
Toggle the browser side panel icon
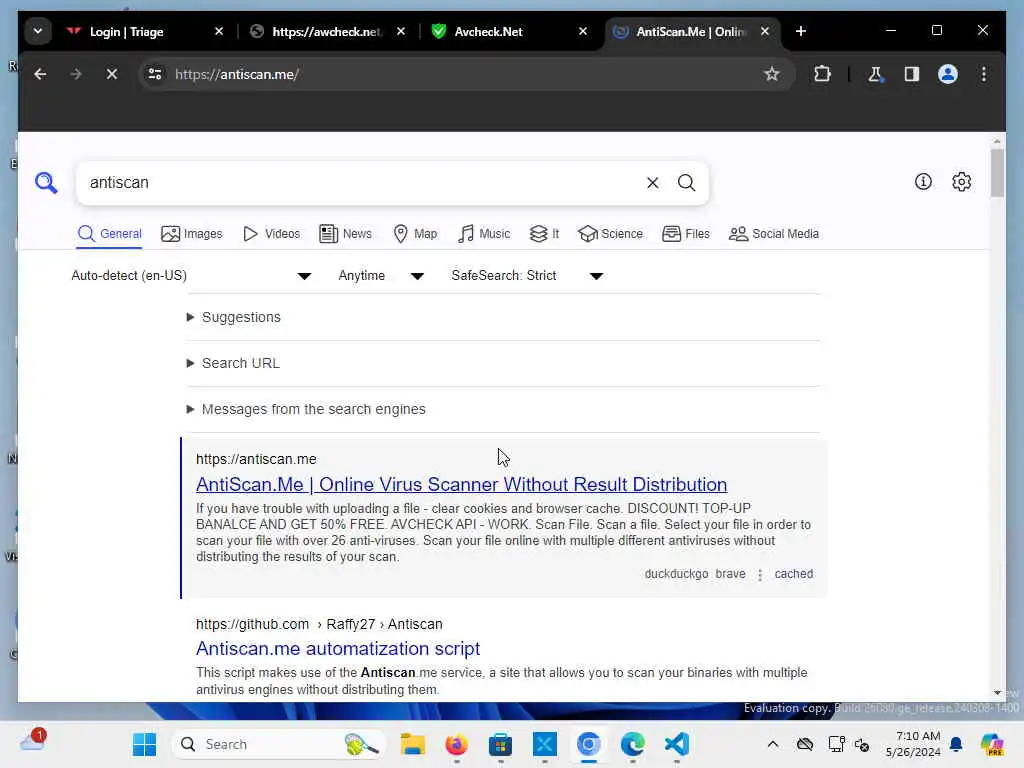pyautogui.click(x=912, y=74)
